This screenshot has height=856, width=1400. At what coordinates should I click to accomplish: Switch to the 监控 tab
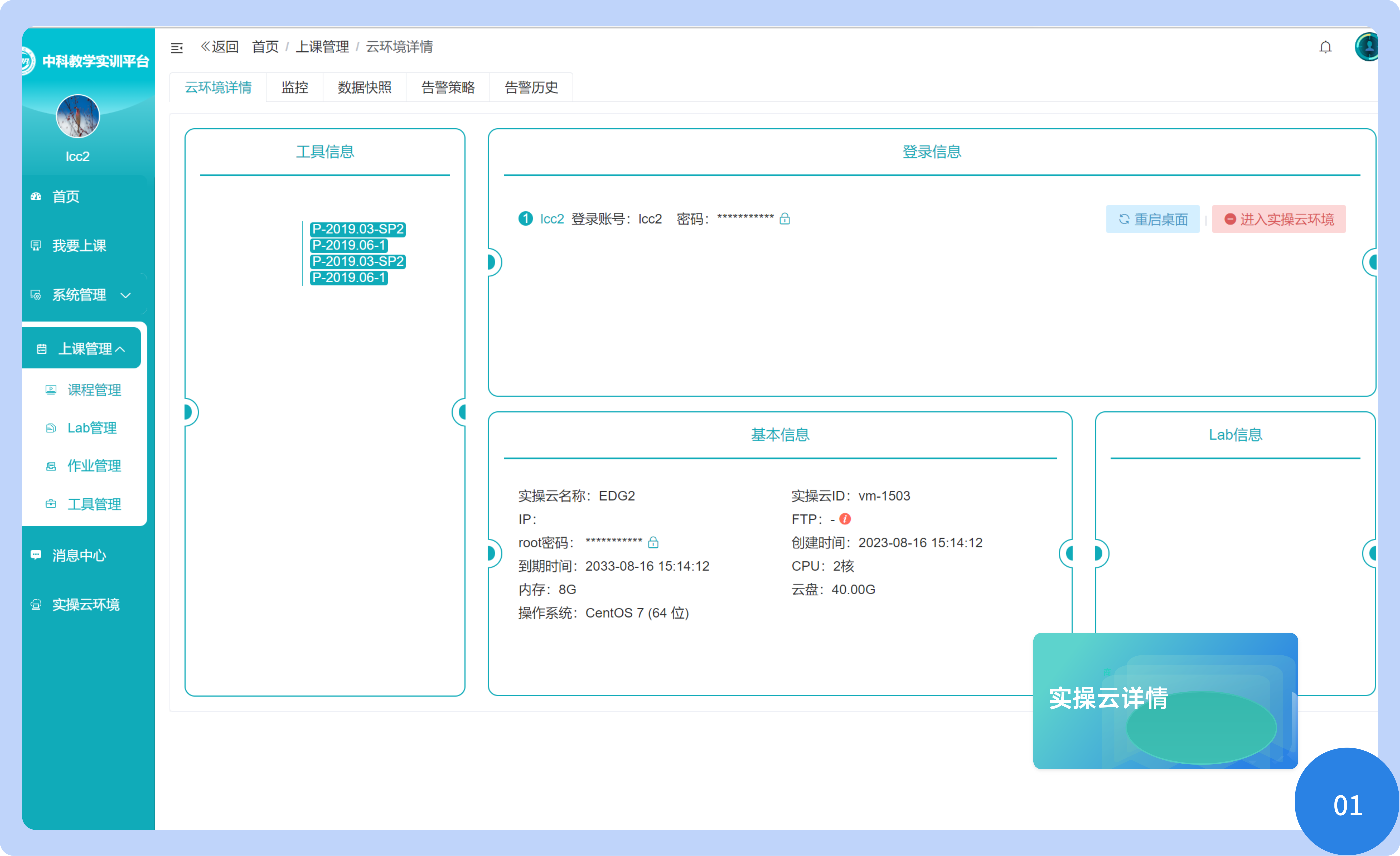coord(295,87)
